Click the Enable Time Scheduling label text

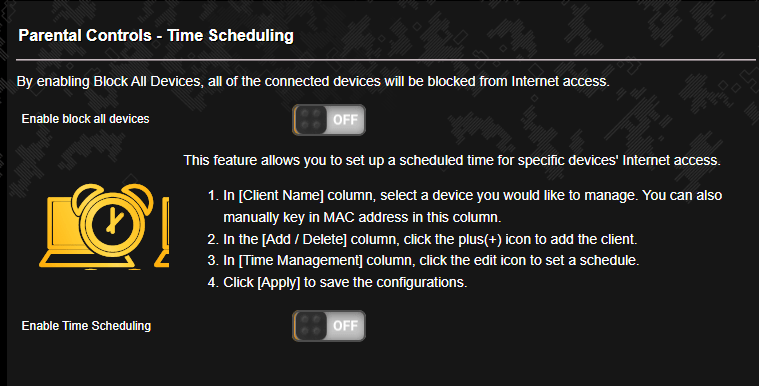pyautogui.click(x=86, y=325)
